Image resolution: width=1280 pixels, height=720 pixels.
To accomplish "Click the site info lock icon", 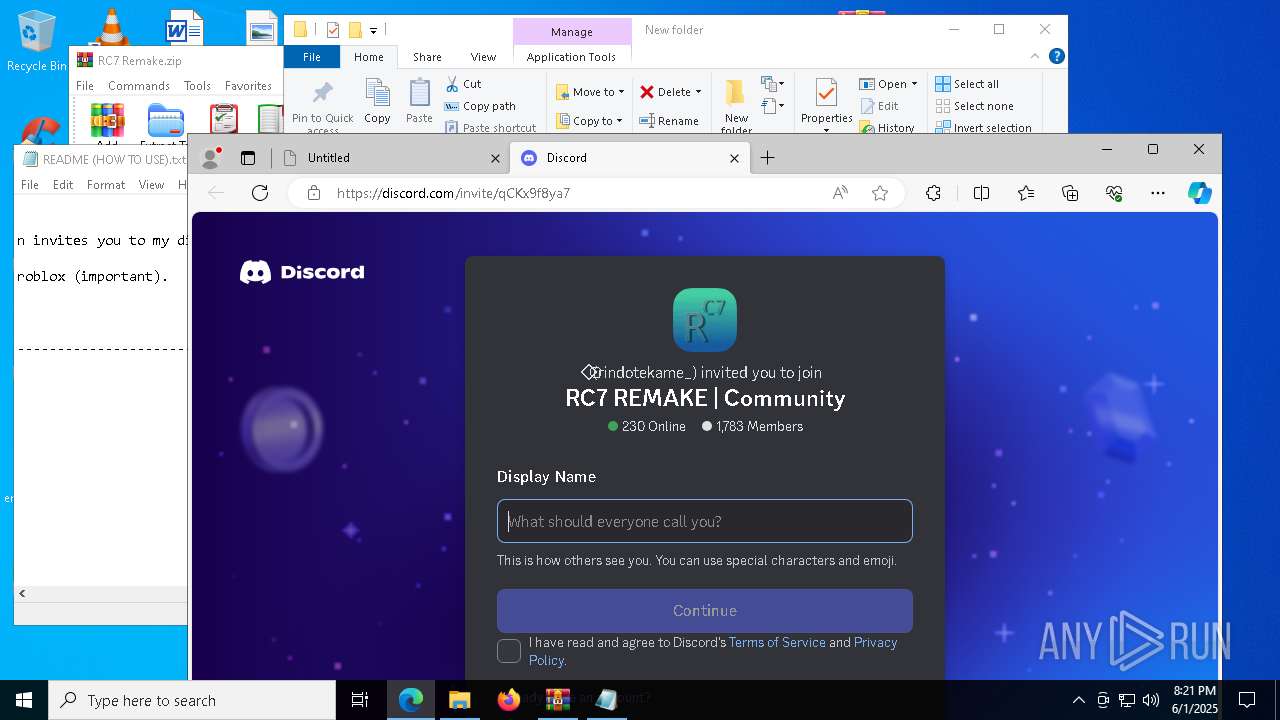I will tap(314, 193).
